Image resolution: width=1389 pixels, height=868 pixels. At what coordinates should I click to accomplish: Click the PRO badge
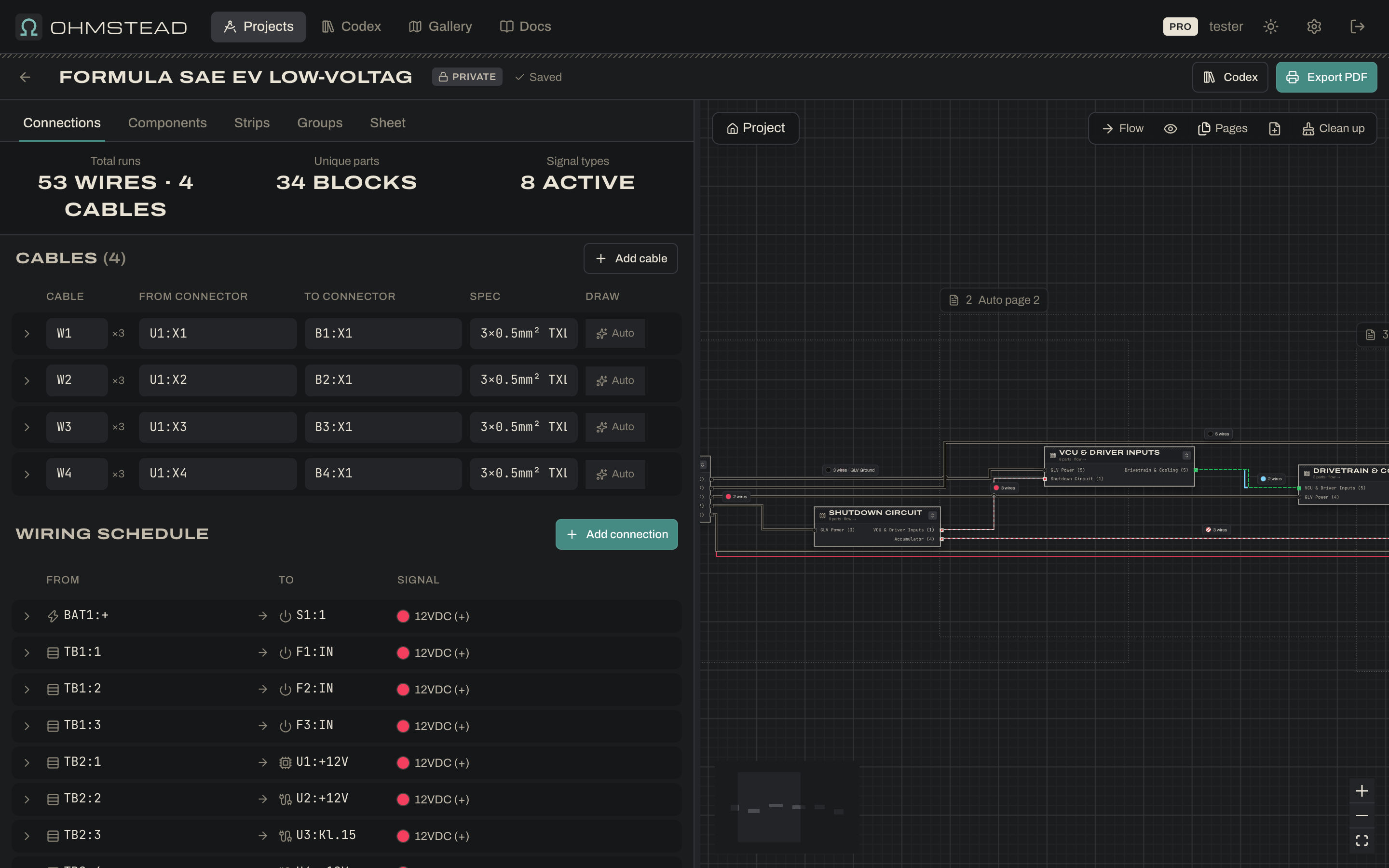pyautogui.click(x=1180, y=27)
